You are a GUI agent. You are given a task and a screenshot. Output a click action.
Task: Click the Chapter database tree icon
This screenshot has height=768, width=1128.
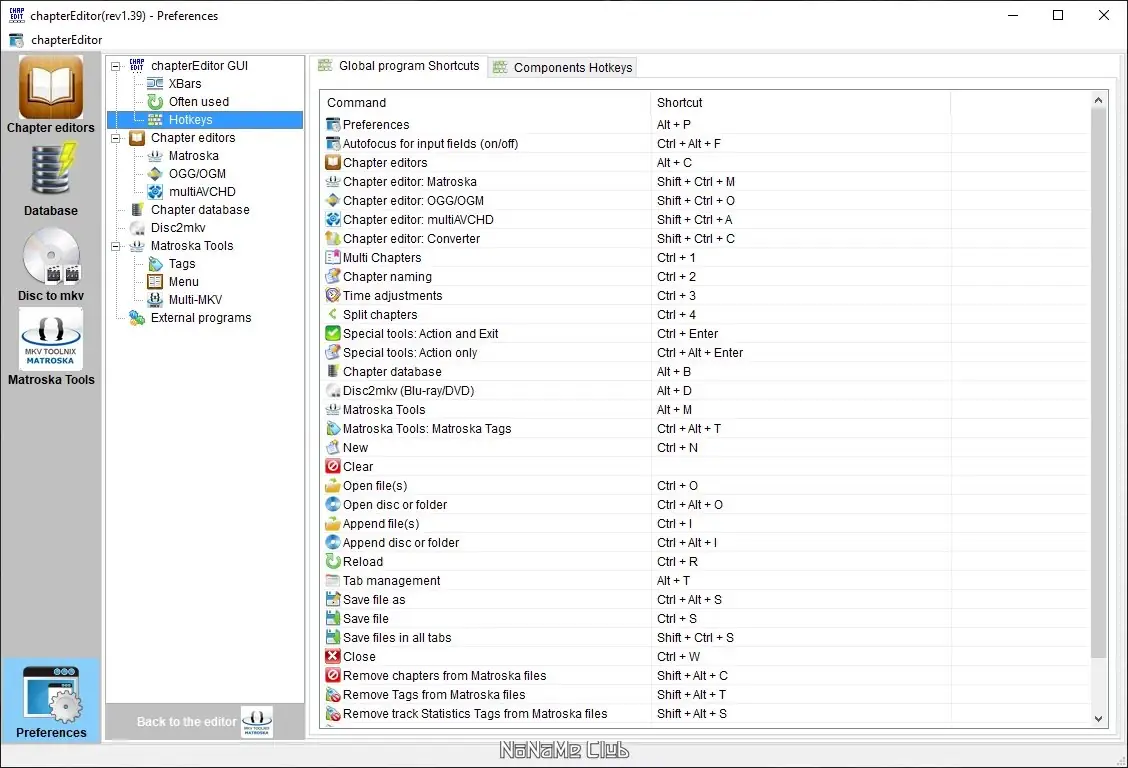137,209
